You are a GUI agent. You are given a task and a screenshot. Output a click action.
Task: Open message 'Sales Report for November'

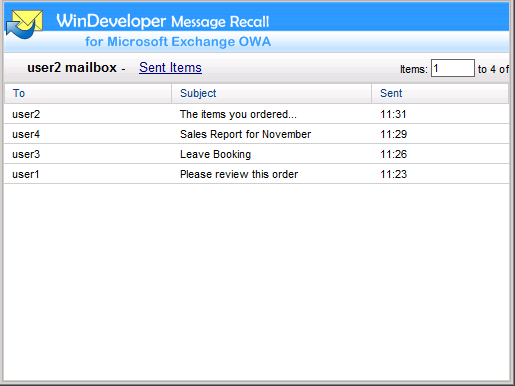[245, 134]
